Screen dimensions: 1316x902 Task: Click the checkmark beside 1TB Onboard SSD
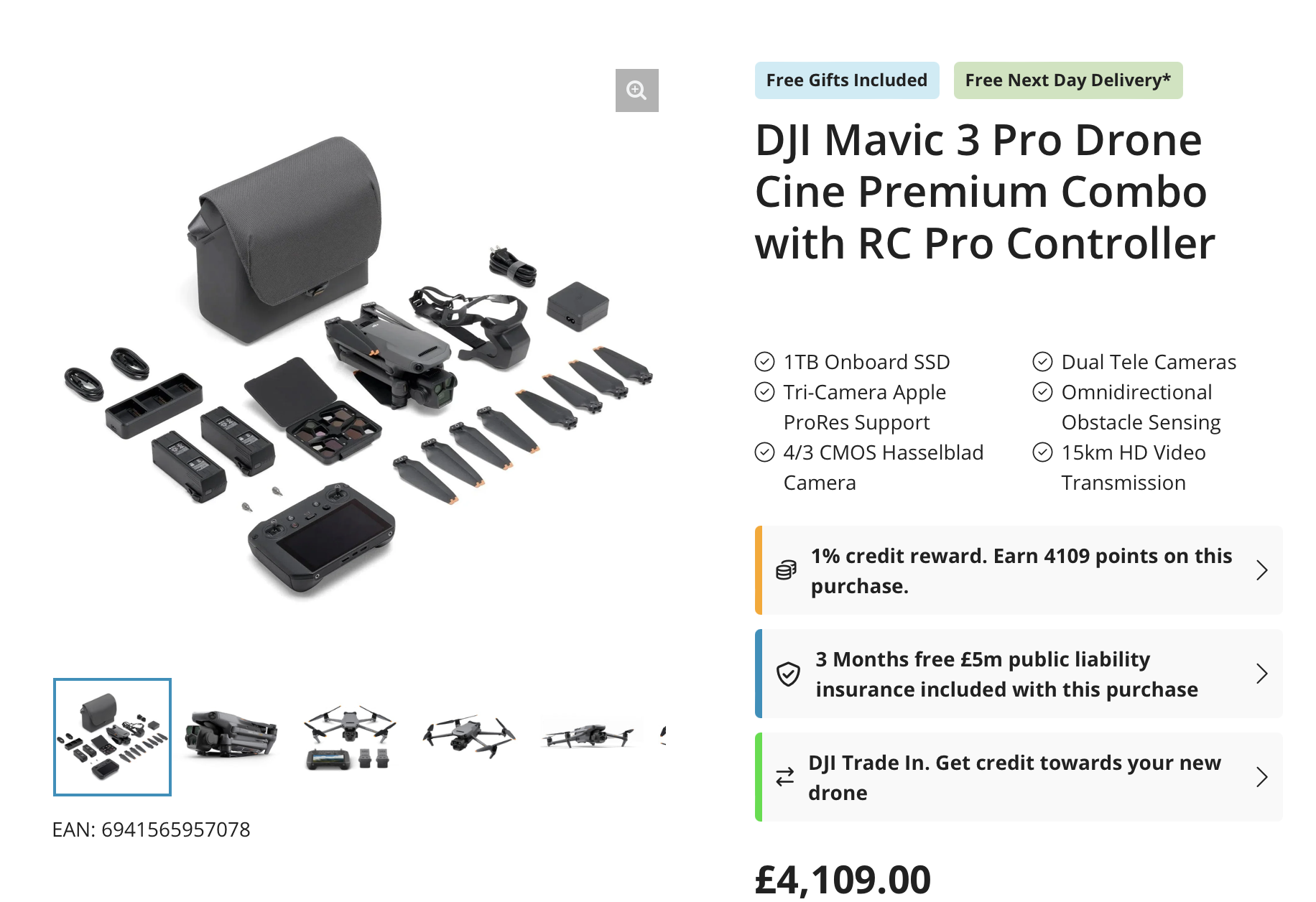pos(764,362)
